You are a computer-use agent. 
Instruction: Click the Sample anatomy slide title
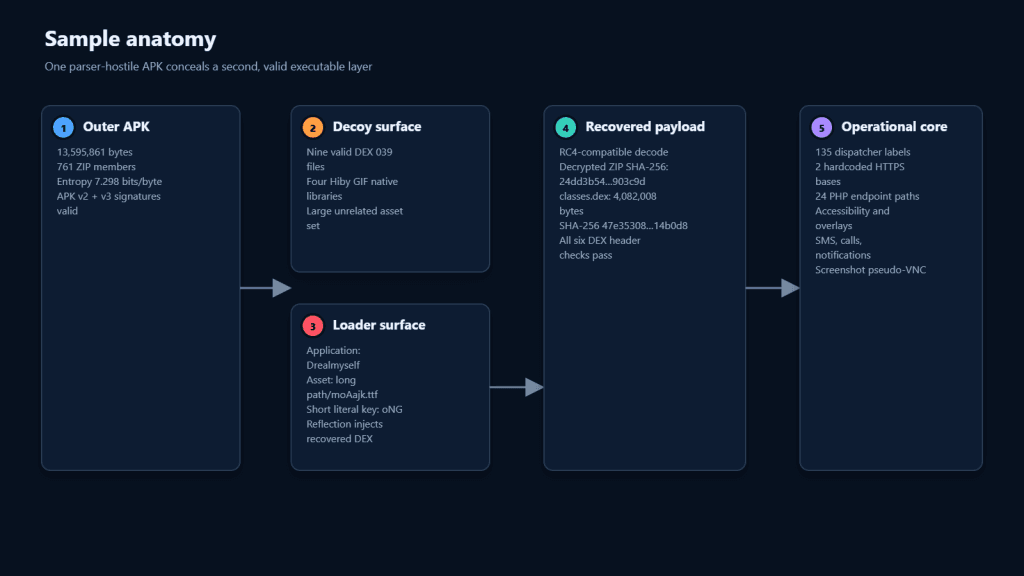(x=130, y=39)
